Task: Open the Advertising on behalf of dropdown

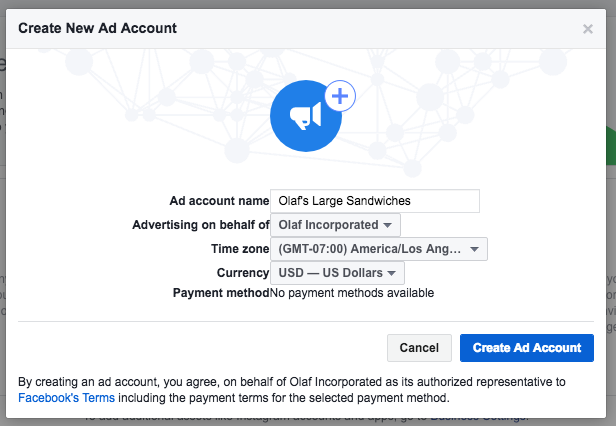Action: coord(335,225)
